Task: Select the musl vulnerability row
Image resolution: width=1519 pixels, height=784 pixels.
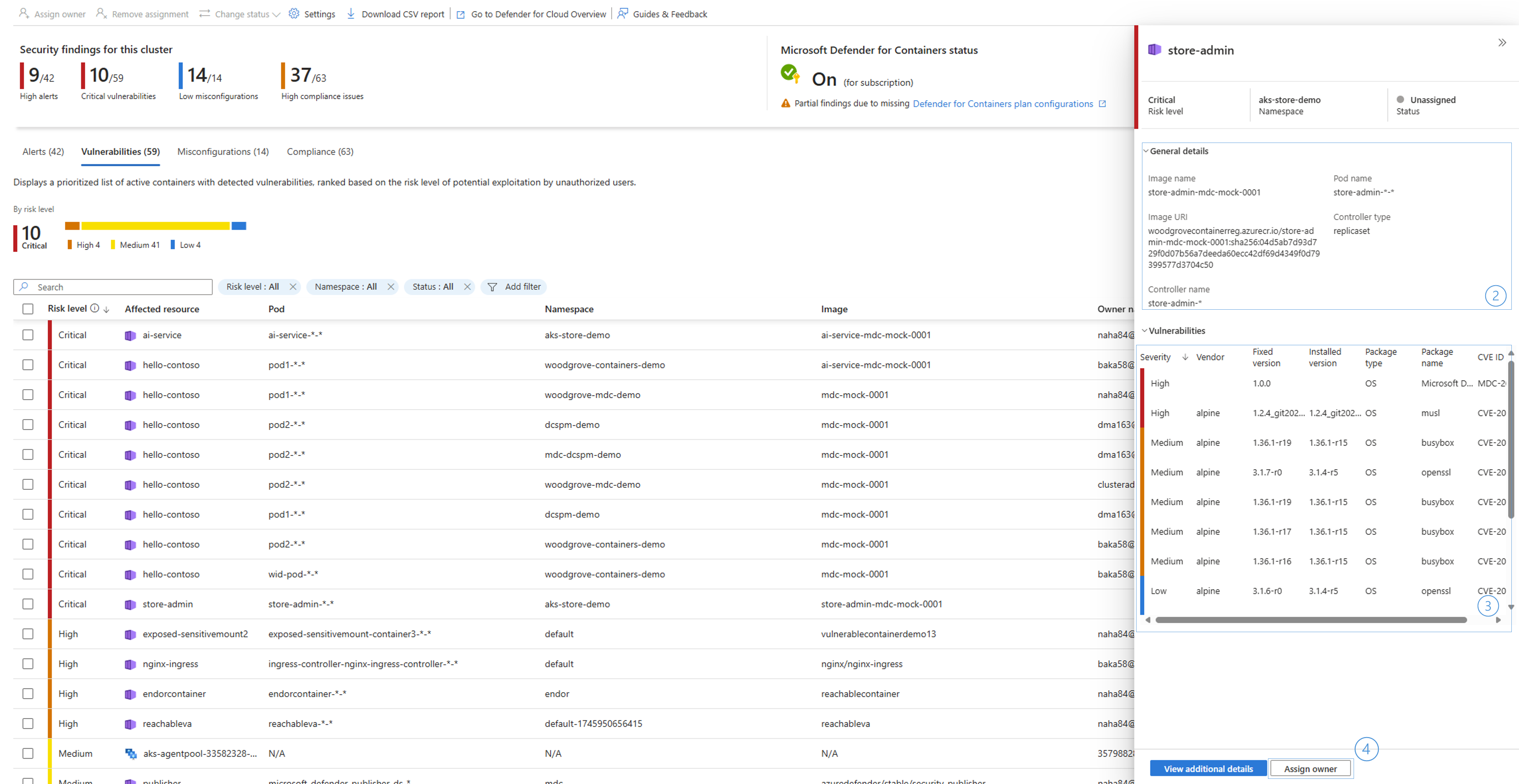Action: point(1323,413)
